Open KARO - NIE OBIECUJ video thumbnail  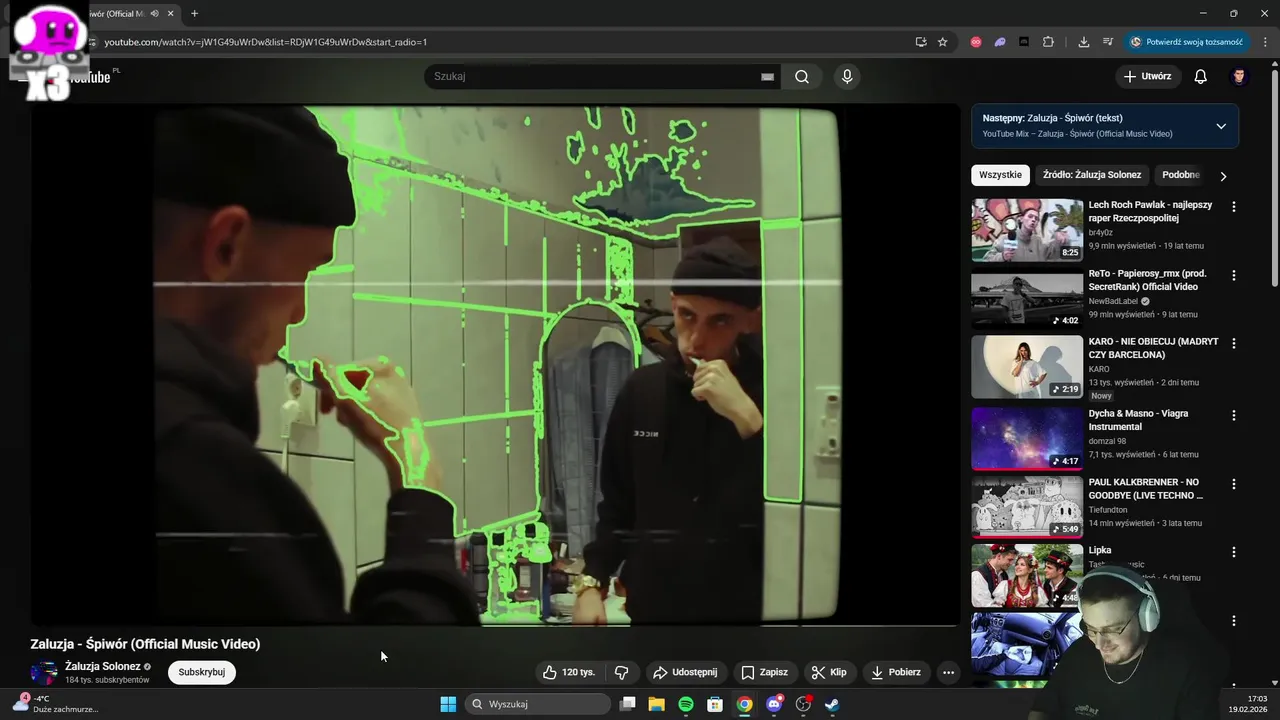(1027, 366)
